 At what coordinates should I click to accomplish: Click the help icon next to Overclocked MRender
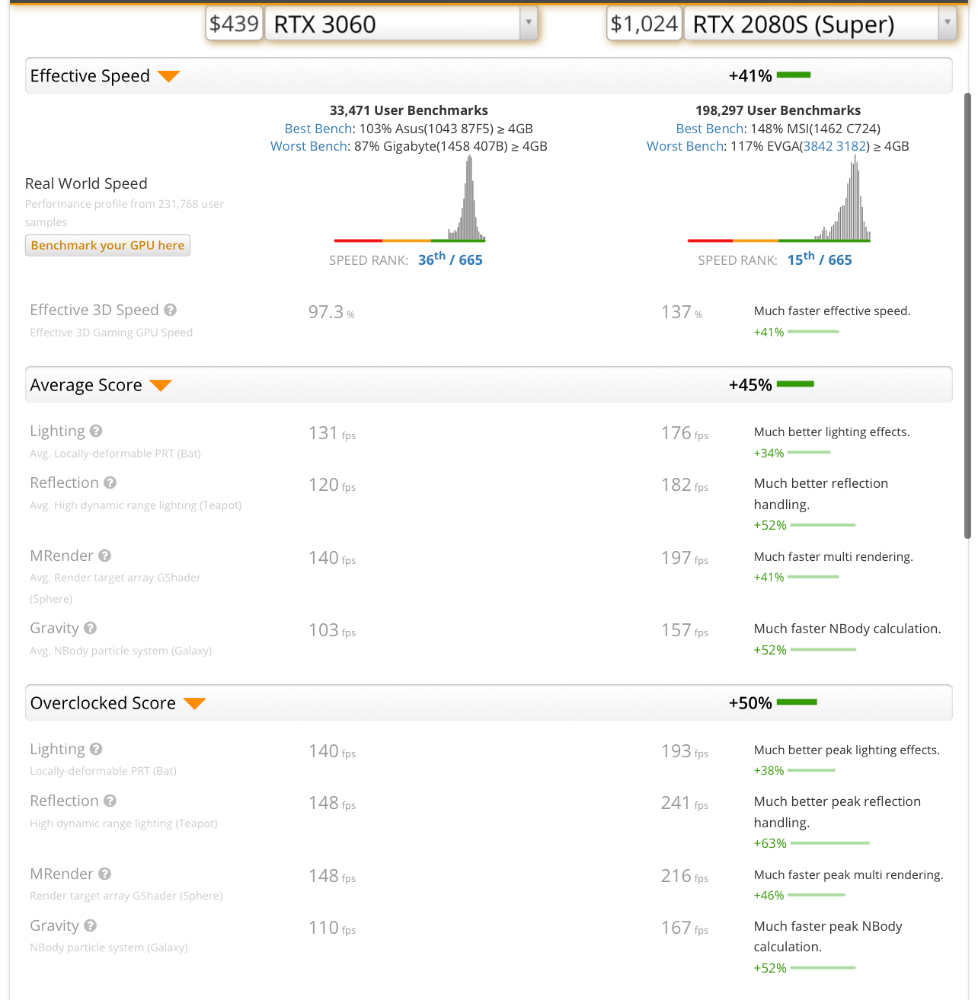tap(105, 874)
